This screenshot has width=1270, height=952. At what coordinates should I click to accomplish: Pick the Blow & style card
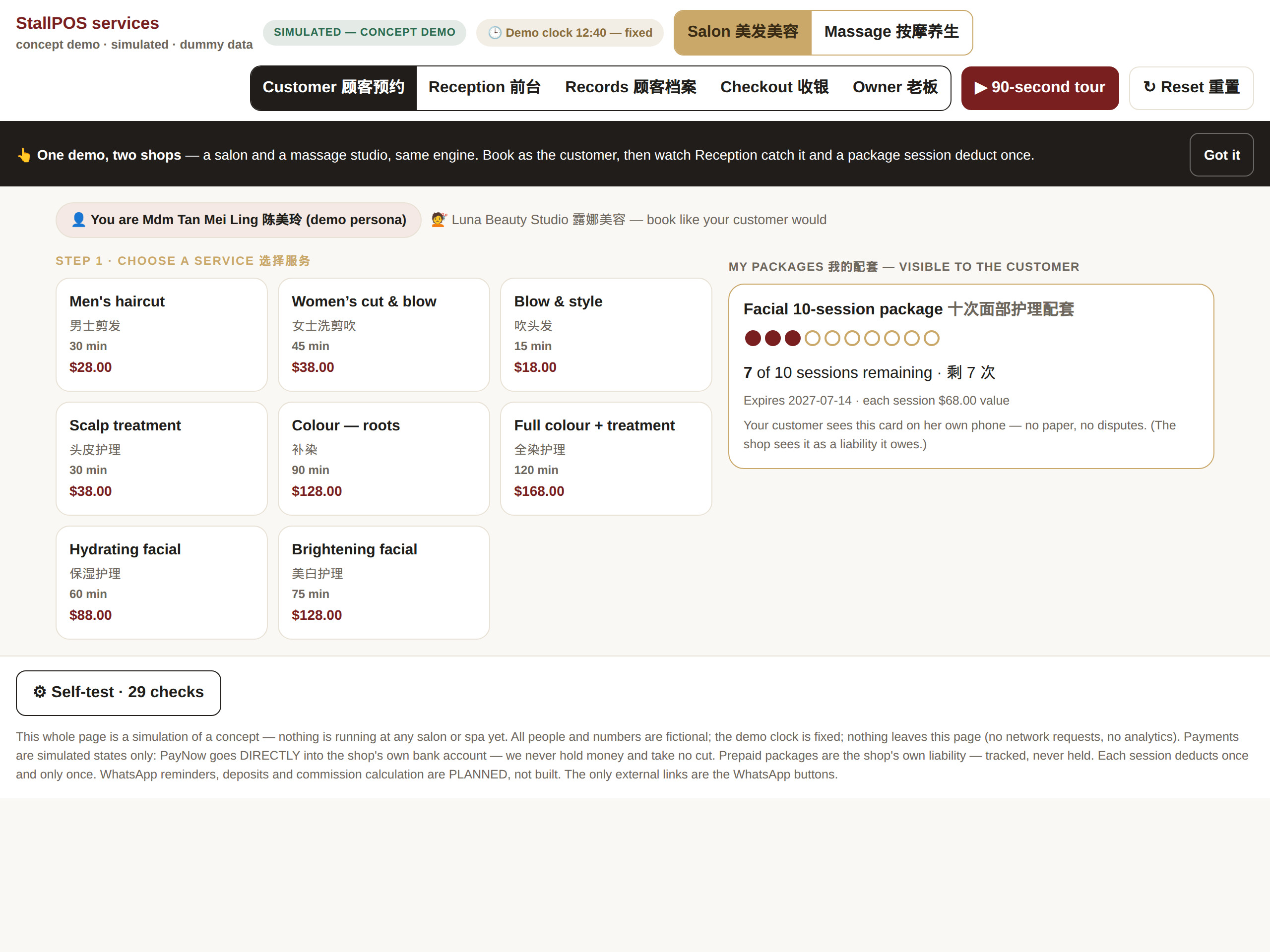coord(606,335)
